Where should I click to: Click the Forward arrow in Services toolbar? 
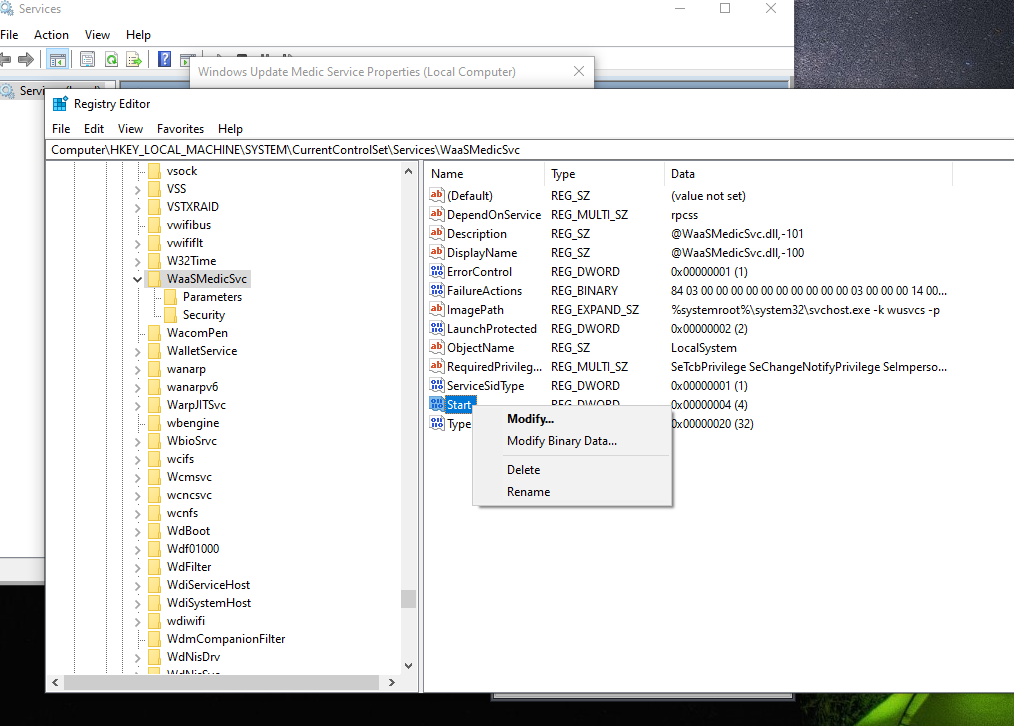point(26,60)
